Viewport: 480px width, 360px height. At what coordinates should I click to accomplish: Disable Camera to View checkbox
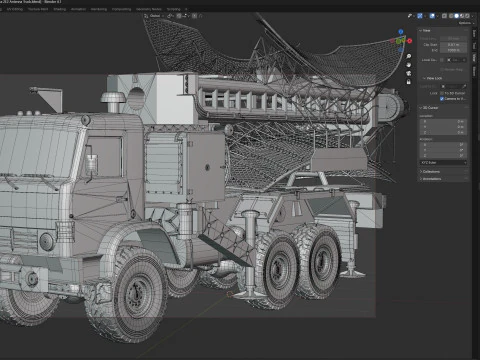[x=442, y=99]
